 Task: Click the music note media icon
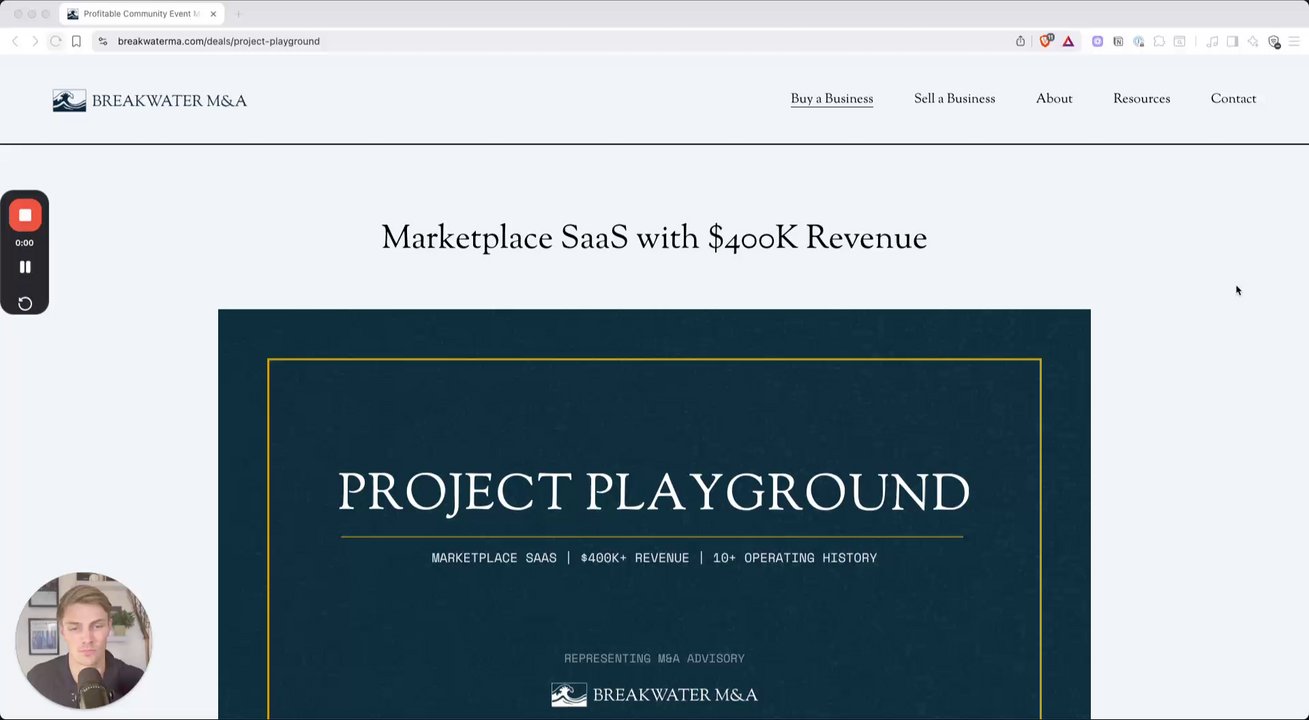coord(1212,41)
